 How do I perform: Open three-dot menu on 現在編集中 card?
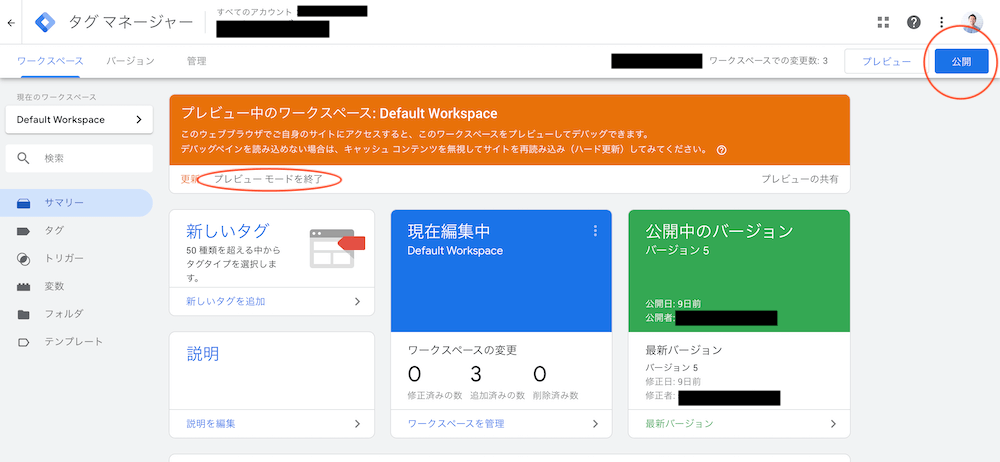595,230
